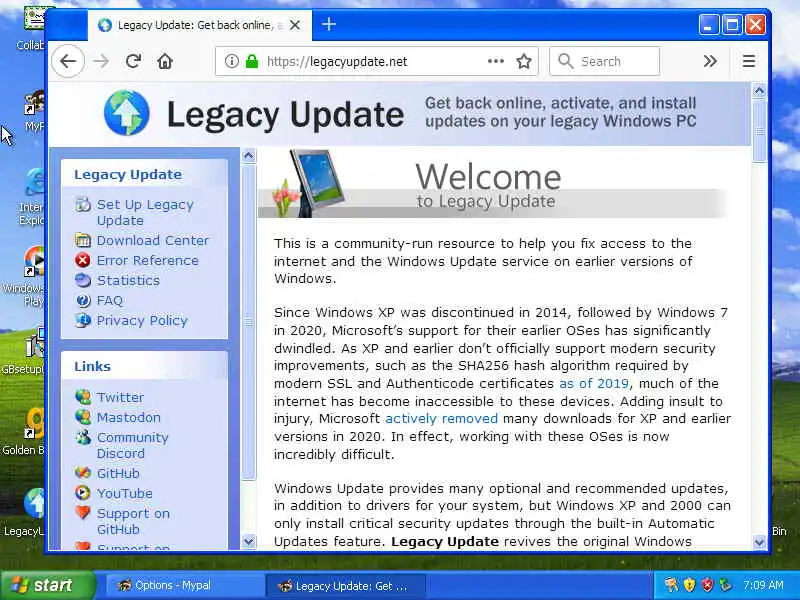Click the sidebar scrollbar thumb

pos(248,321)
